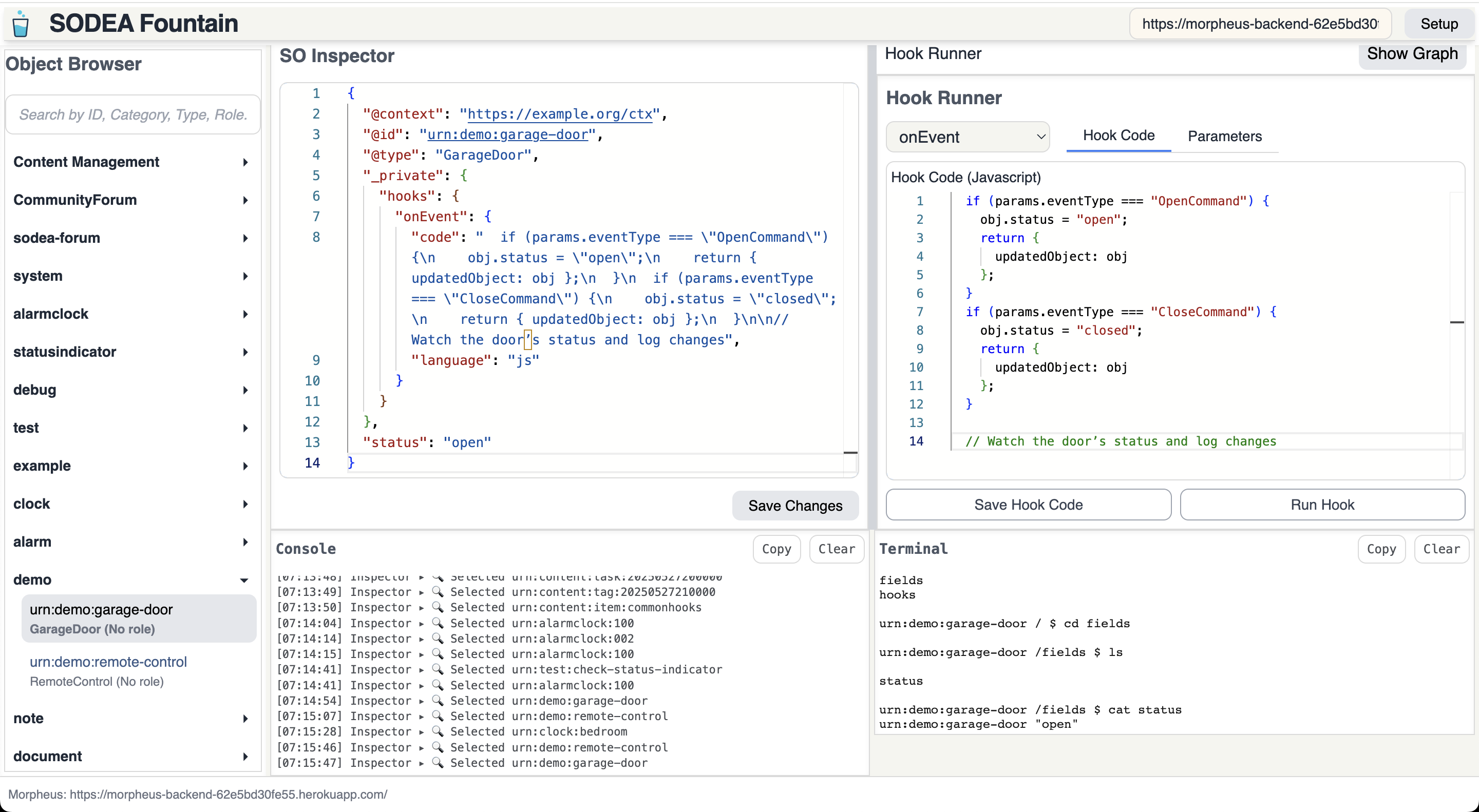This screenshot has height=812, width=1479.
Task: Click Show Graph button
Action: click(1412, 54)
